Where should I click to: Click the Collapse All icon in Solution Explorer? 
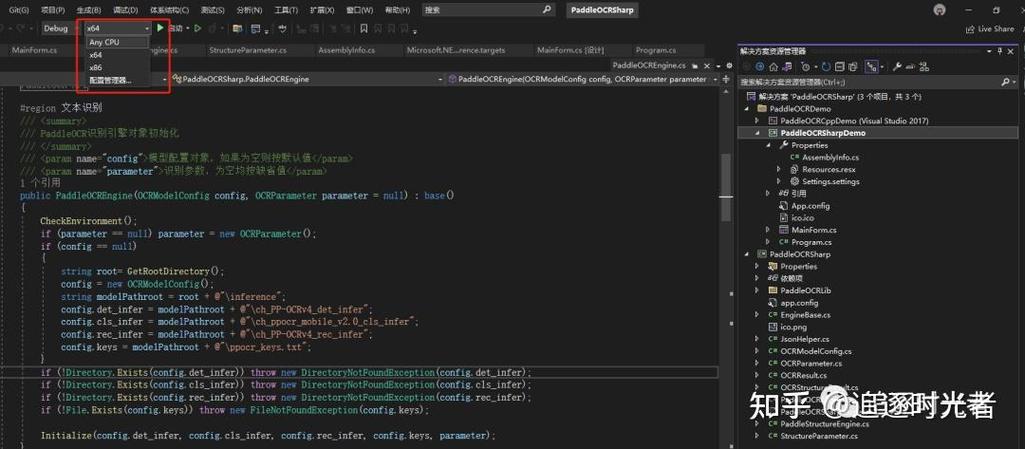point(840,66)
